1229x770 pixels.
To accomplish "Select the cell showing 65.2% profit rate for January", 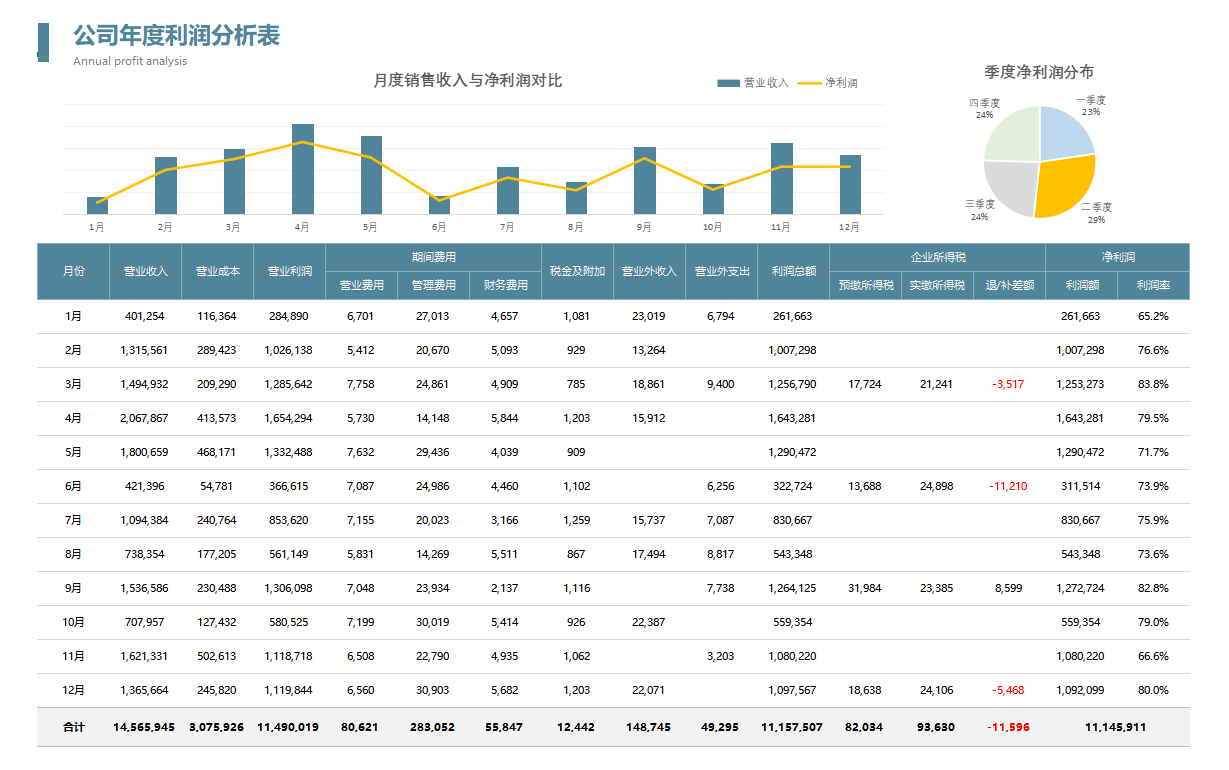I will [x=1152, y=316].
